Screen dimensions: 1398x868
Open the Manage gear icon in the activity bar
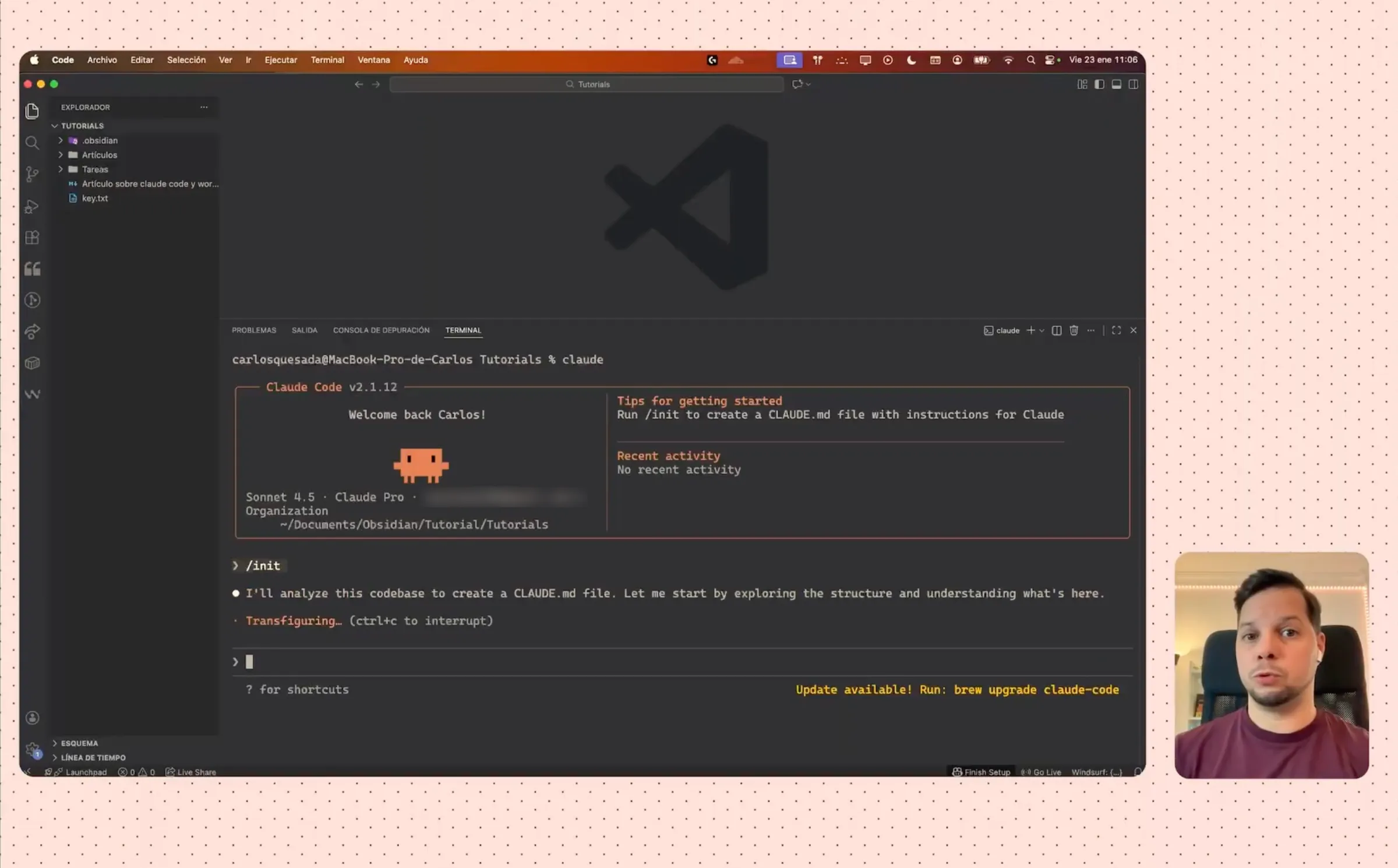tap(33, 750)
